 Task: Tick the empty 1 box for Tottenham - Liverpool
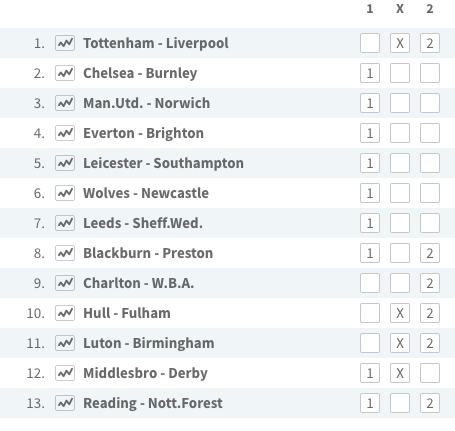(370, 43)
